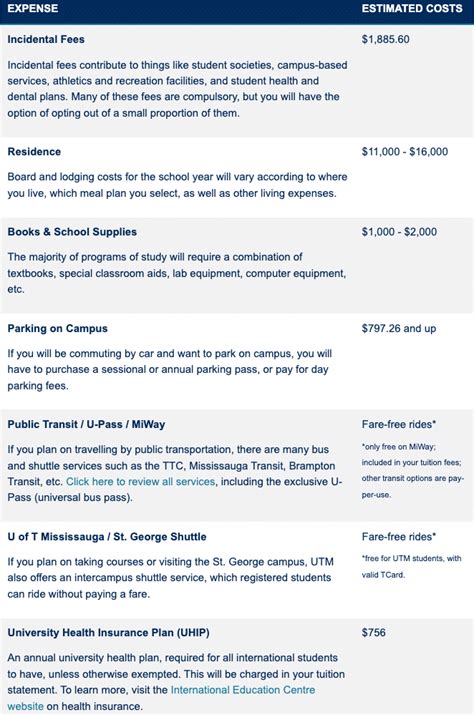Screen dimensions: 474x715
Task: Select the Incidental Fees heading
Action: pyautogui.click(x=46, y=39)
